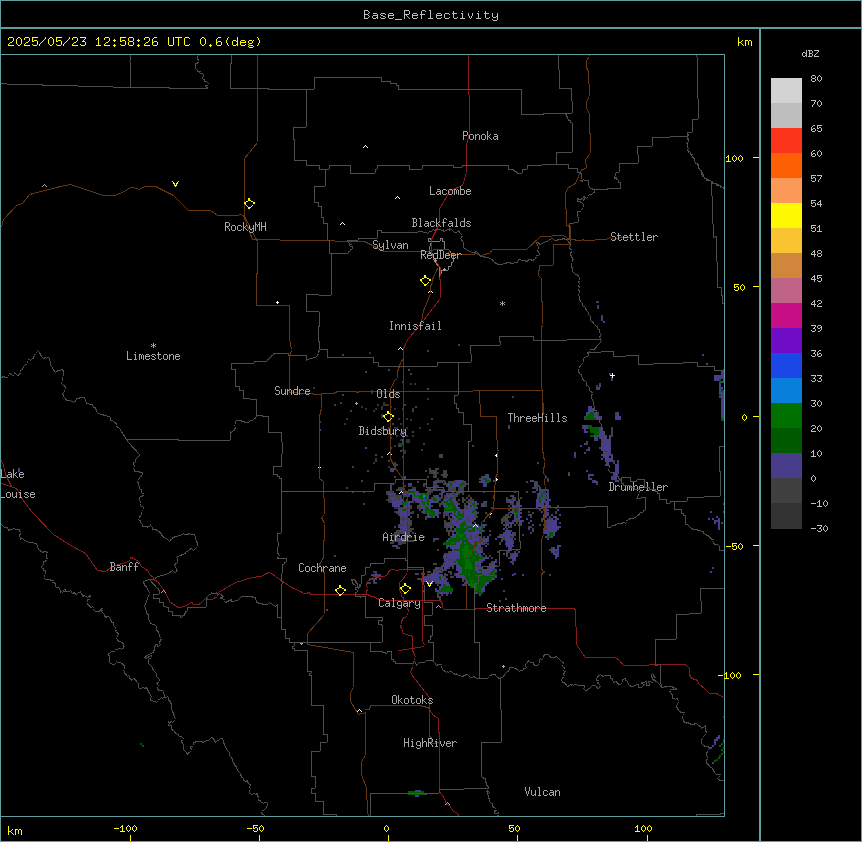The width and height of the screenshot is (862, 842).
Task: Click the mauve pink 42-45 dBZ swatch
Action: pos(786,290)
